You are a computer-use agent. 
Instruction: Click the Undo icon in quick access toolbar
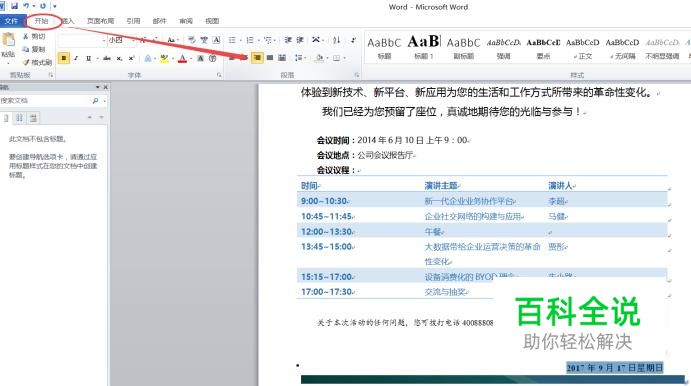26,6
